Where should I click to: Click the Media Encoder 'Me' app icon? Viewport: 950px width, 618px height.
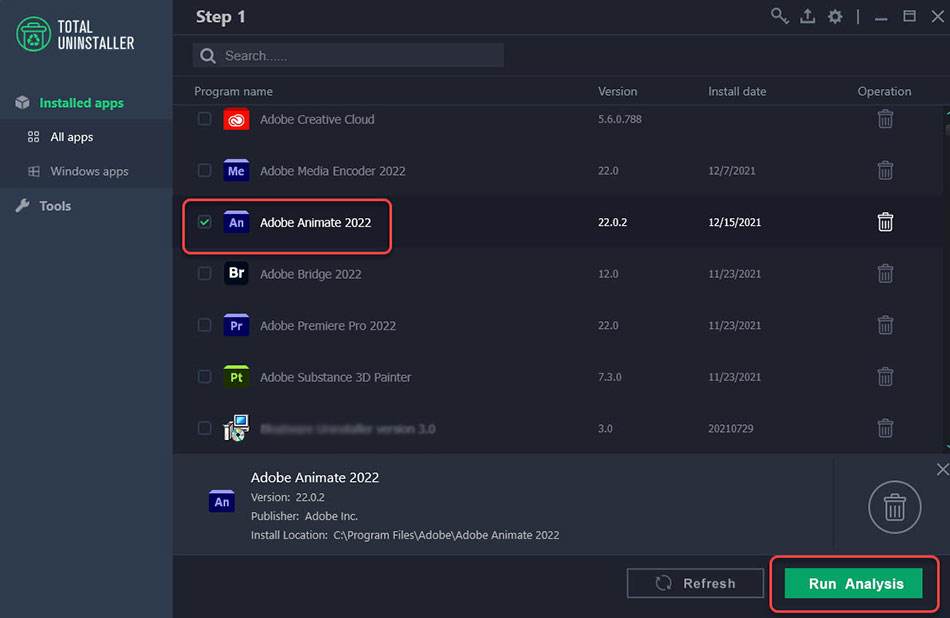click(236, 170)
